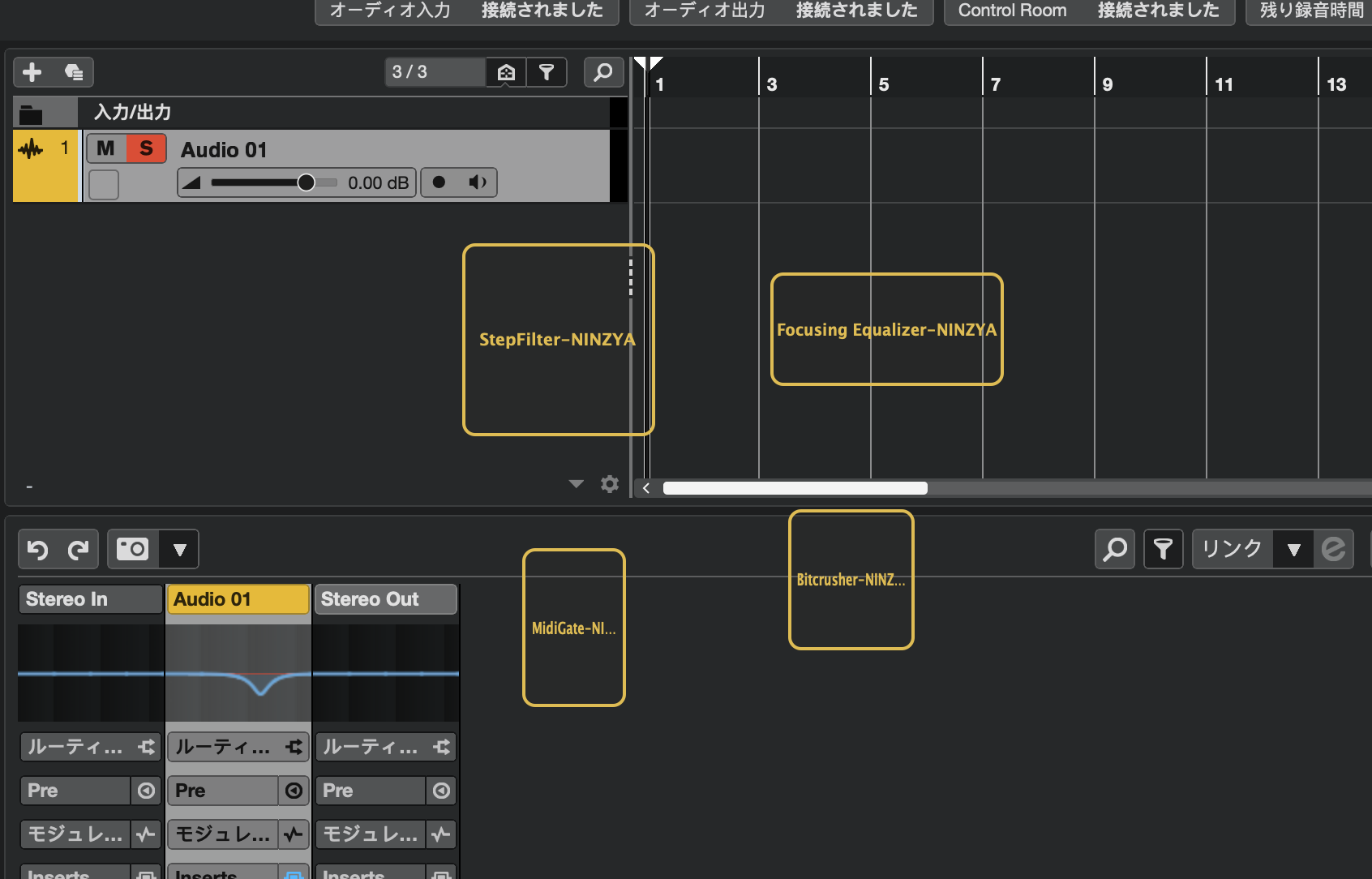Screen dimensions: 1372x879
Task: Open the mixer snapshot camera icon
Action: tap(133, 549)
